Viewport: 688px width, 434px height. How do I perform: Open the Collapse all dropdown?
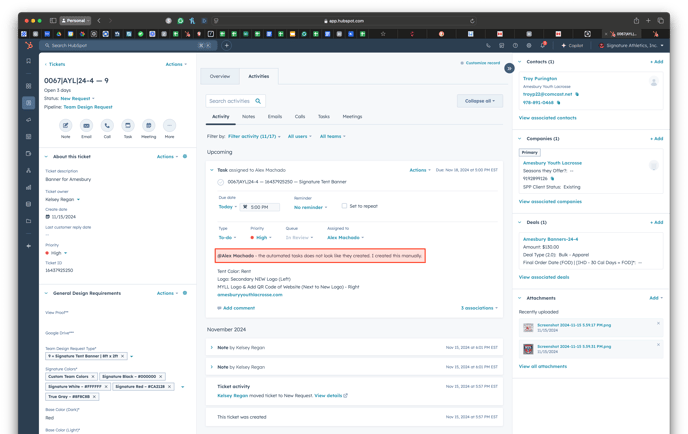coord(479,101)
